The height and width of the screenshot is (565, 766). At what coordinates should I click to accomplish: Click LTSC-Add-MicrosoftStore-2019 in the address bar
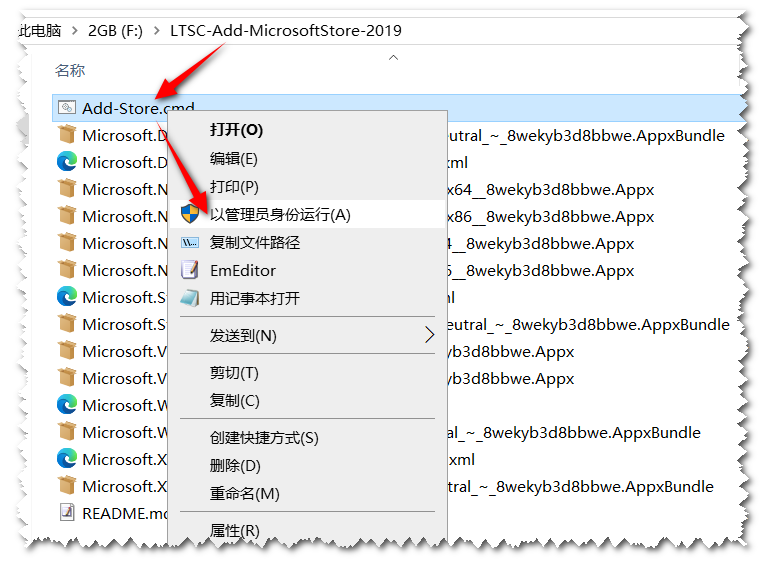pos(286,30)
